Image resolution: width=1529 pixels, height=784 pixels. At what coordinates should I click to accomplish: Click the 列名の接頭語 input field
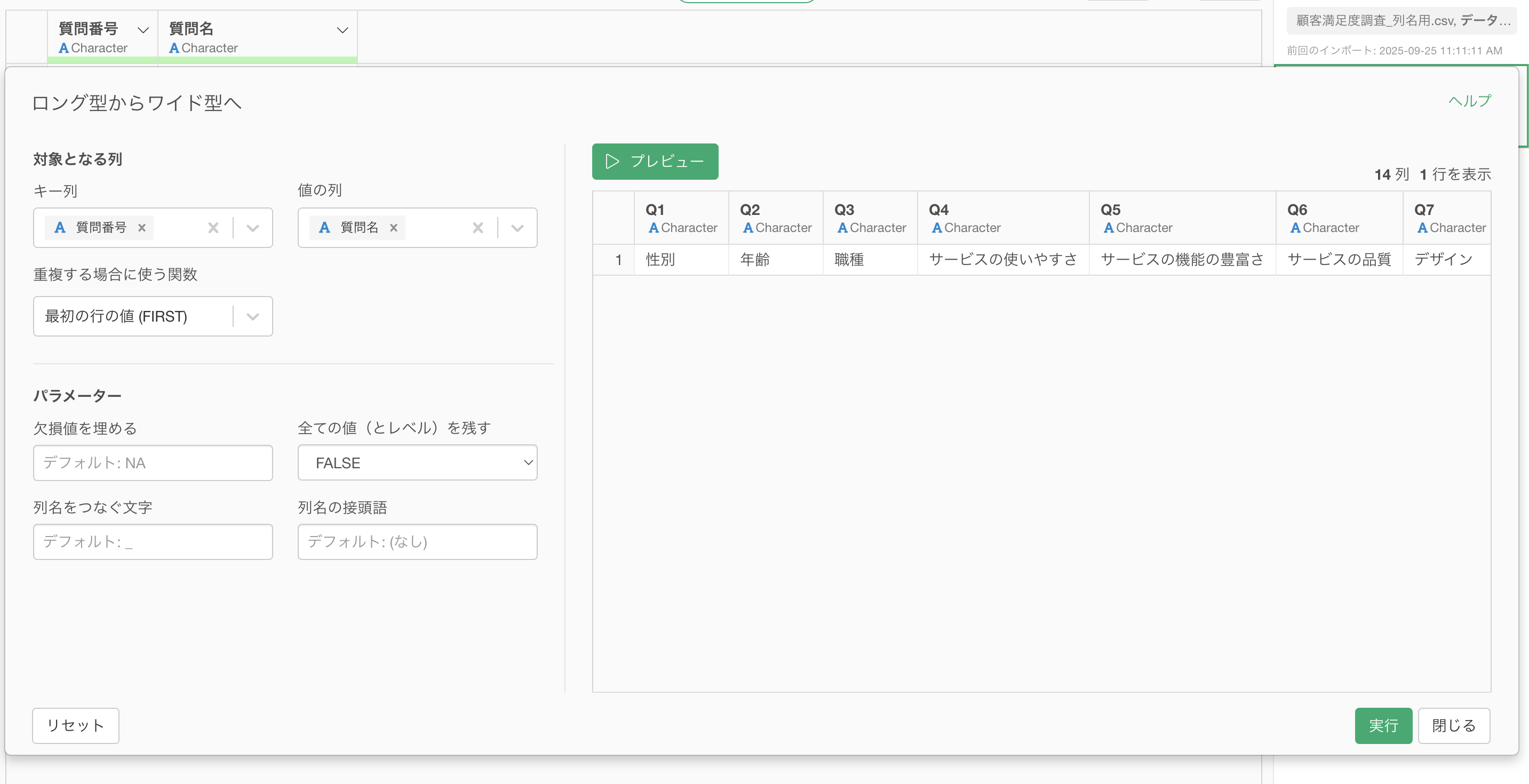(x=417, y=541)
